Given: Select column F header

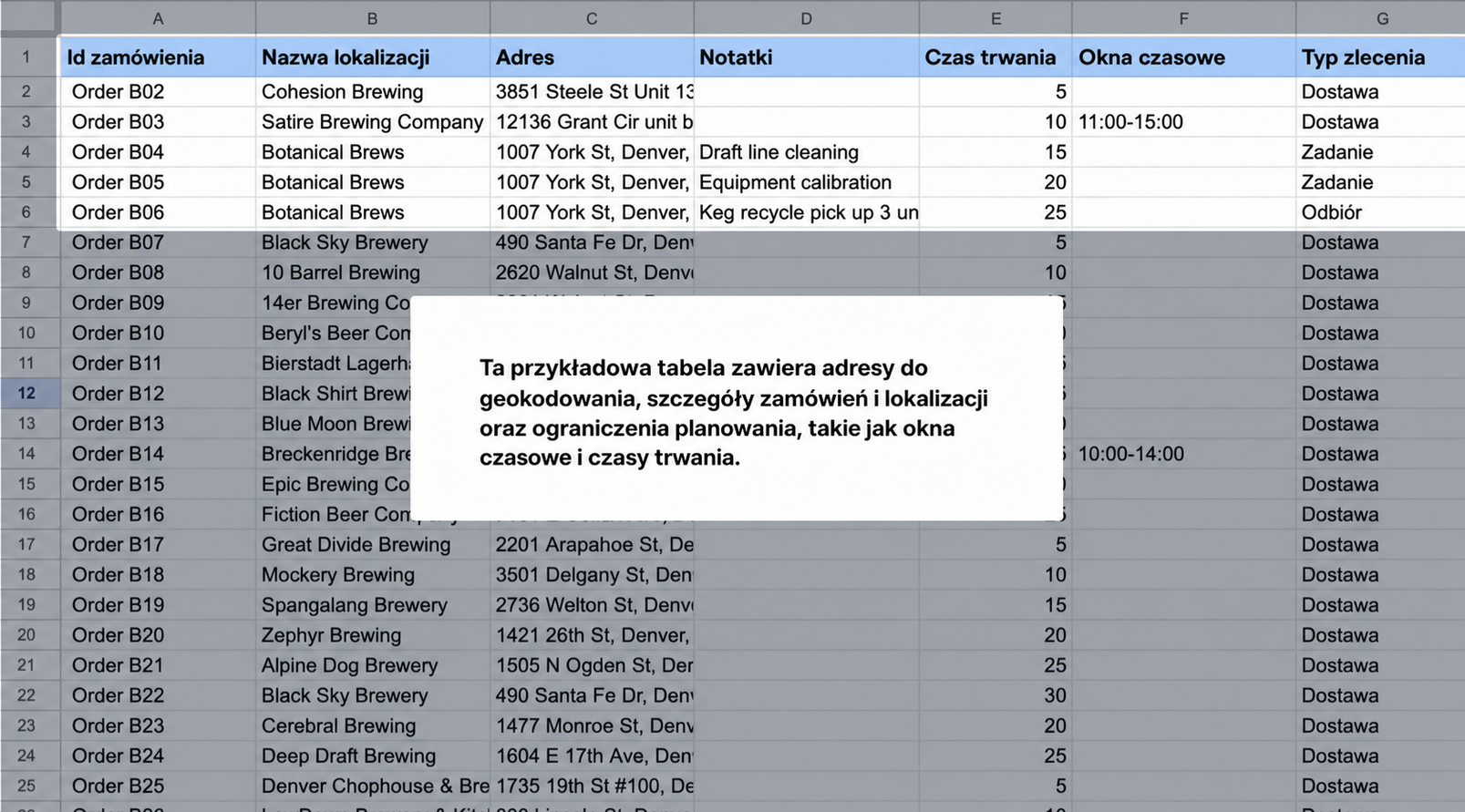Looking at the screenshot, I should pos(1183,18).
